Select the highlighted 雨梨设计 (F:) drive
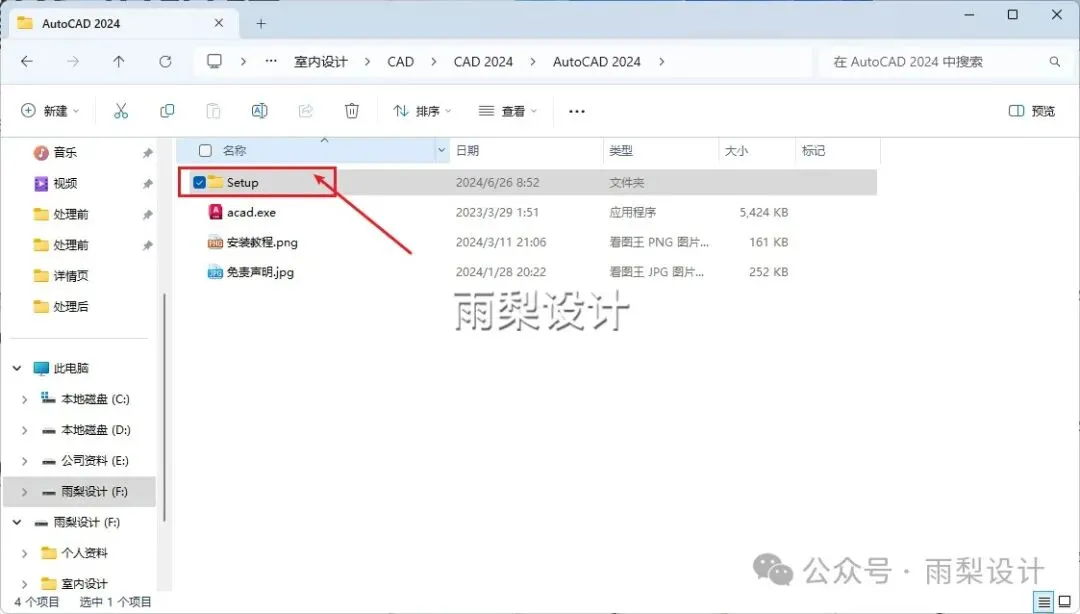This screenshot has width=1080, height=614. (x=80, y=491)
